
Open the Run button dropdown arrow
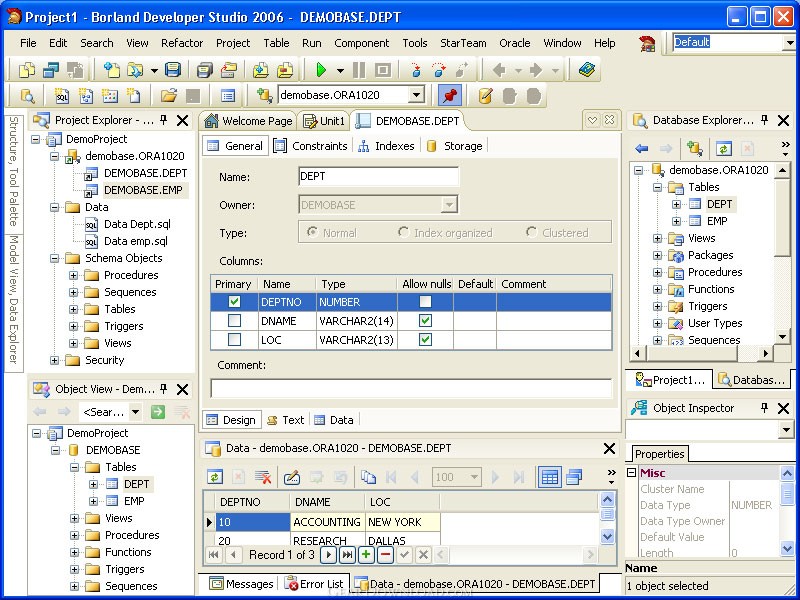(340, 70)
